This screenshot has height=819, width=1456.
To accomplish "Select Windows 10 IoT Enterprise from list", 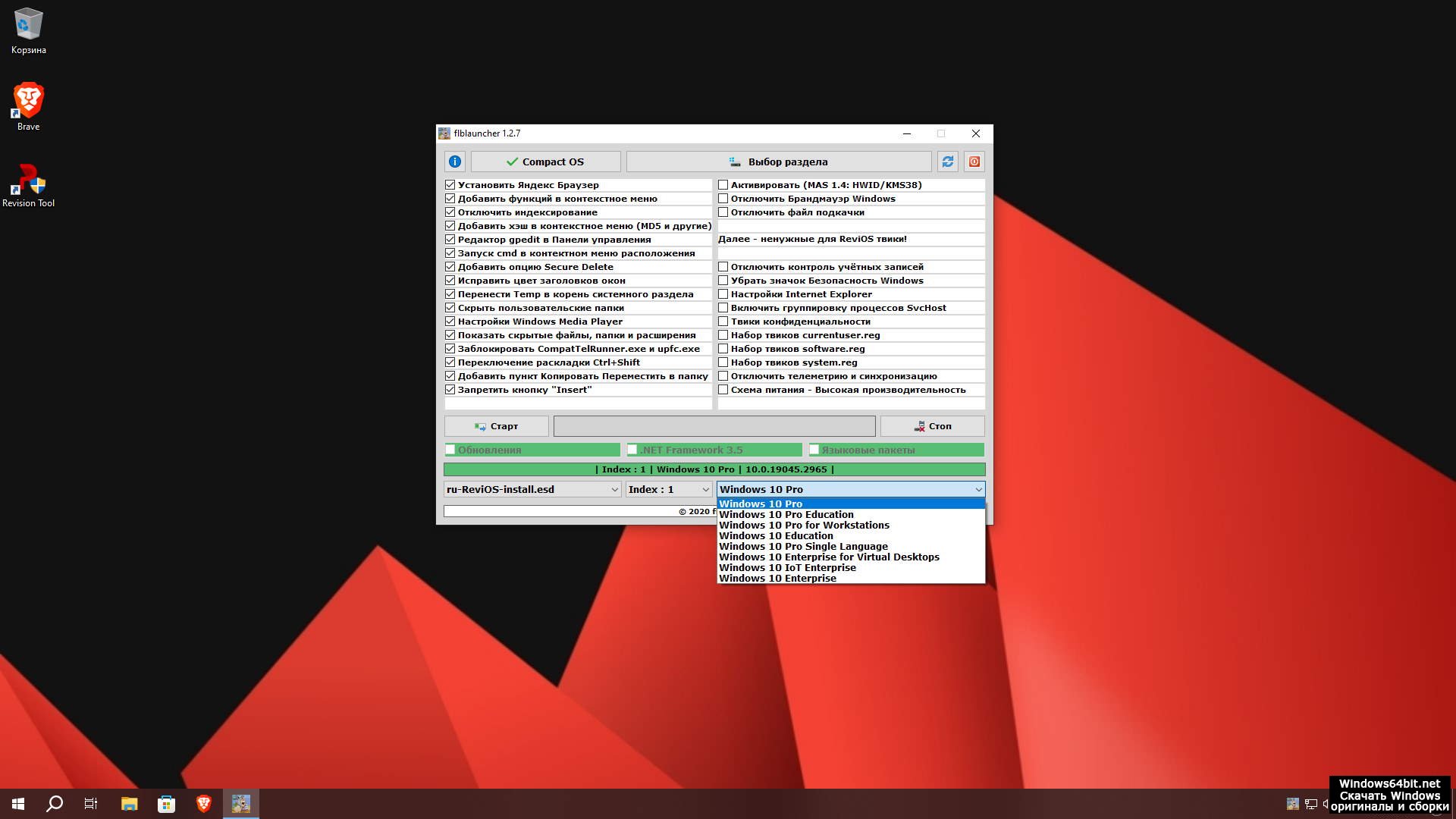I will coord(787,568).
